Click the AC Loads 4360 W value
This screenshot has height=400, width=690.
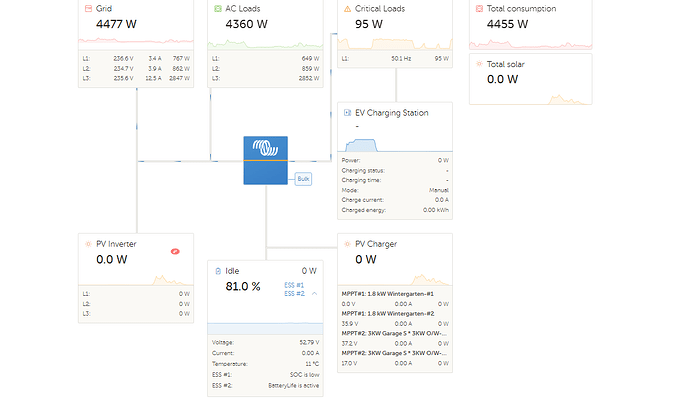[x=246, y=24]
